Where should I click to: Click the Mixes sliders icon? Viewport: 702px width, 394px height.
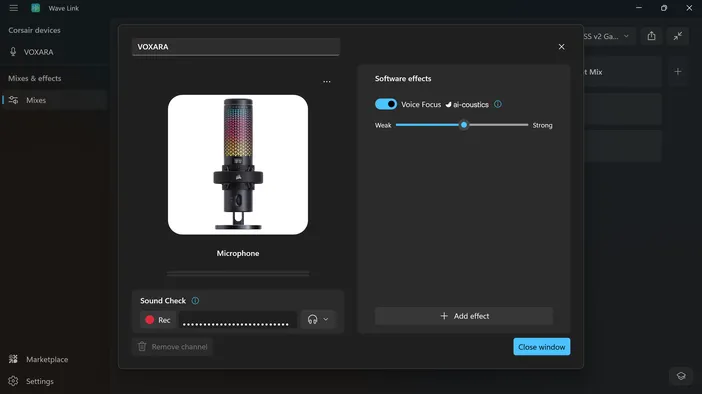[x=13, y=100]
